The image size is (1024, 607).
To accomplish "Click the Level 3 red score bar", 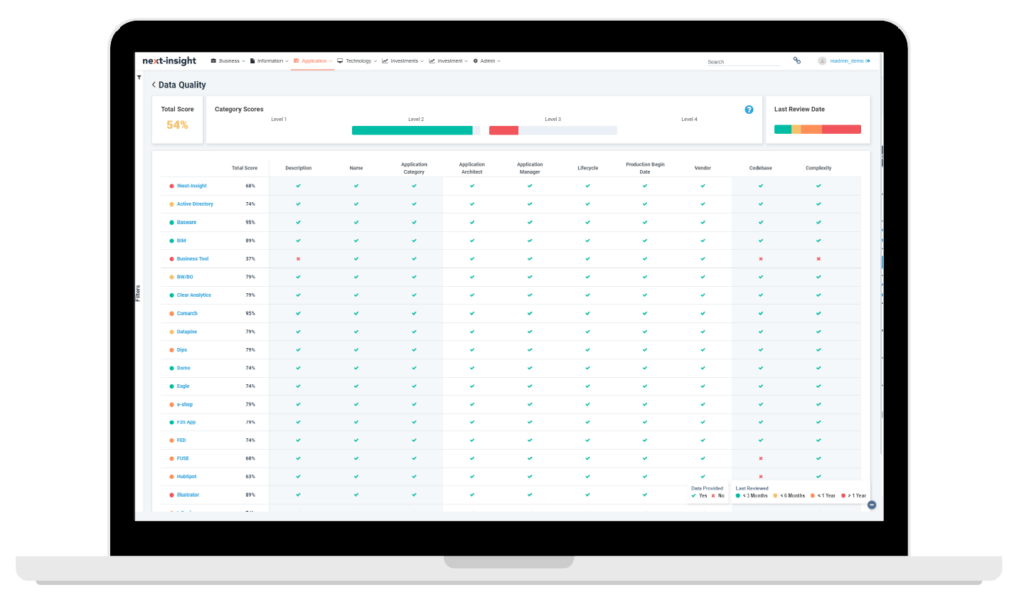I will tap(504, 131).
